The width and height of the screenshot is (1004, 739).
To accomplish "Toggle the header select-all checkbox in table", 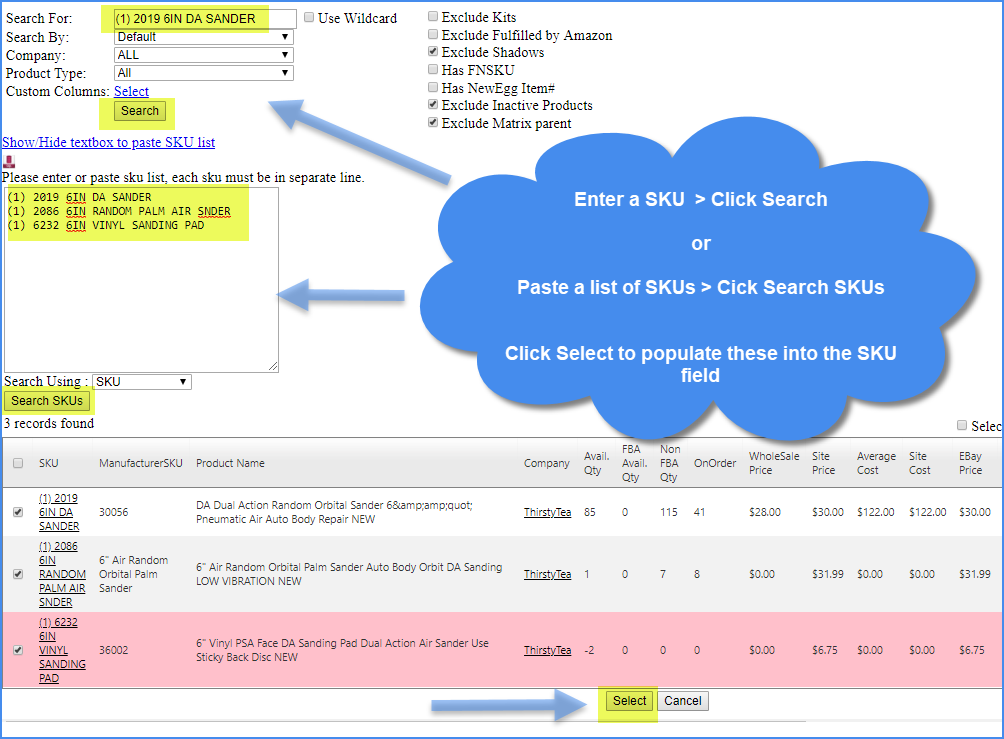I will pyautogui.click(x=18, y=463).
